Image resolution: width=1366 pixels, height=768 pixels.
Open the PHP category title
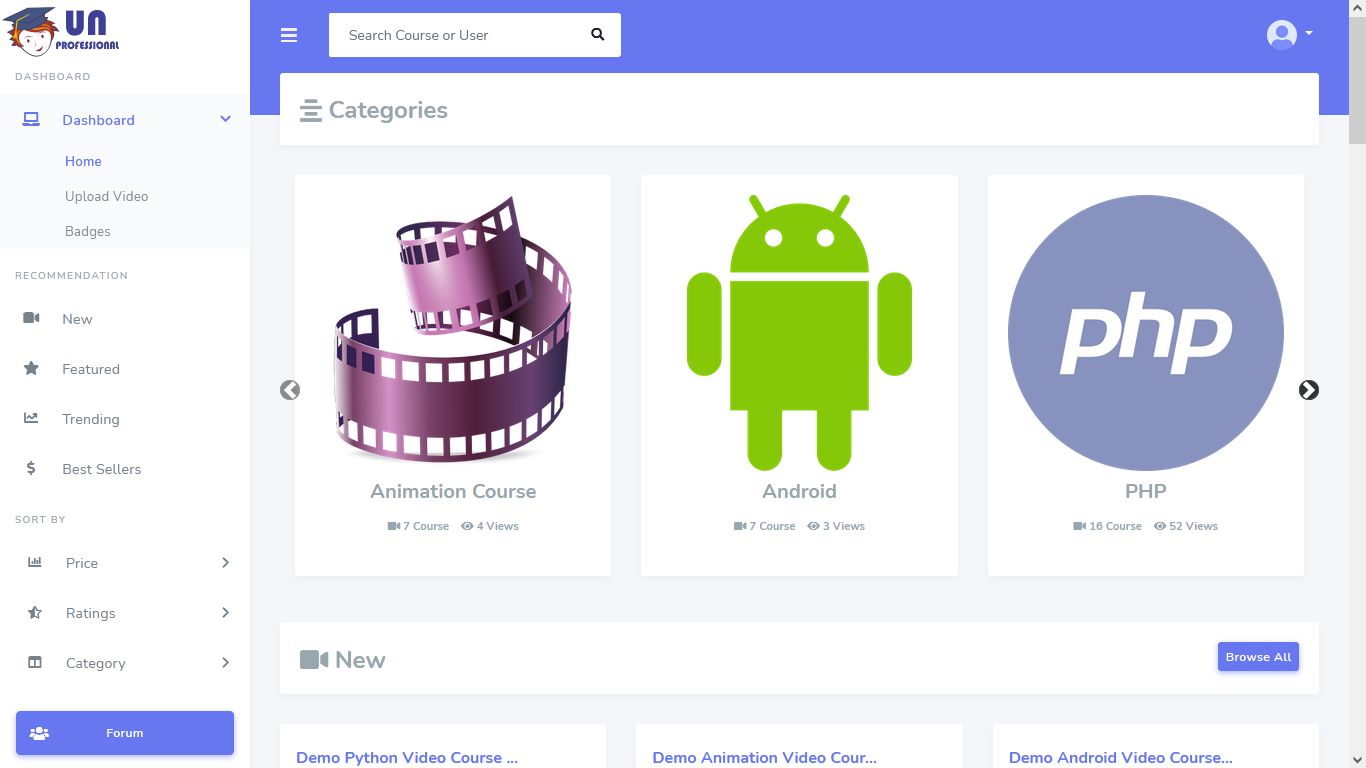point(1146,491)
